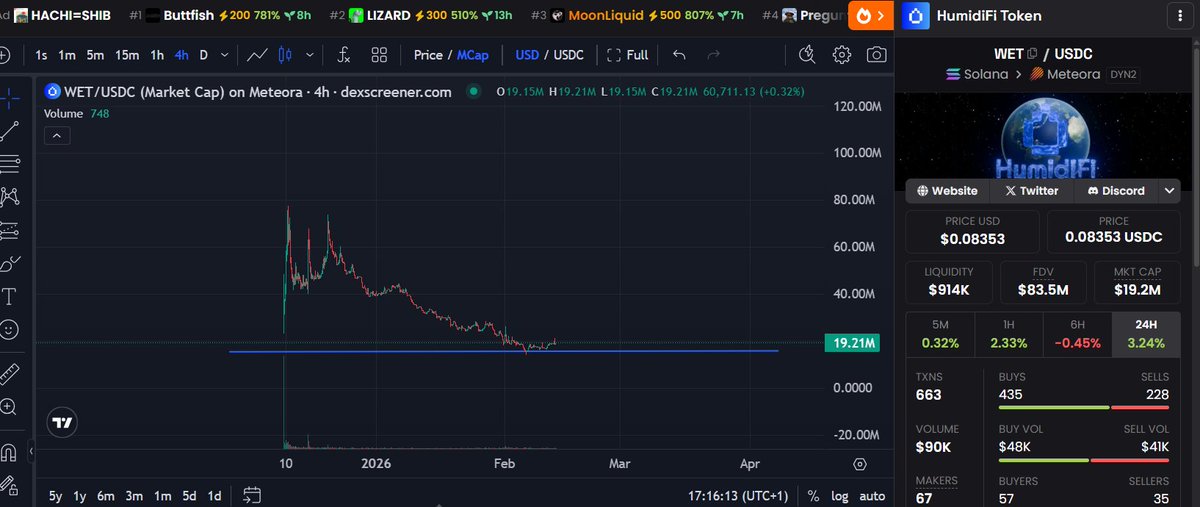Undo the last chart action
This screenshot has width=1200, height=507.
click(x=680, y=55)
